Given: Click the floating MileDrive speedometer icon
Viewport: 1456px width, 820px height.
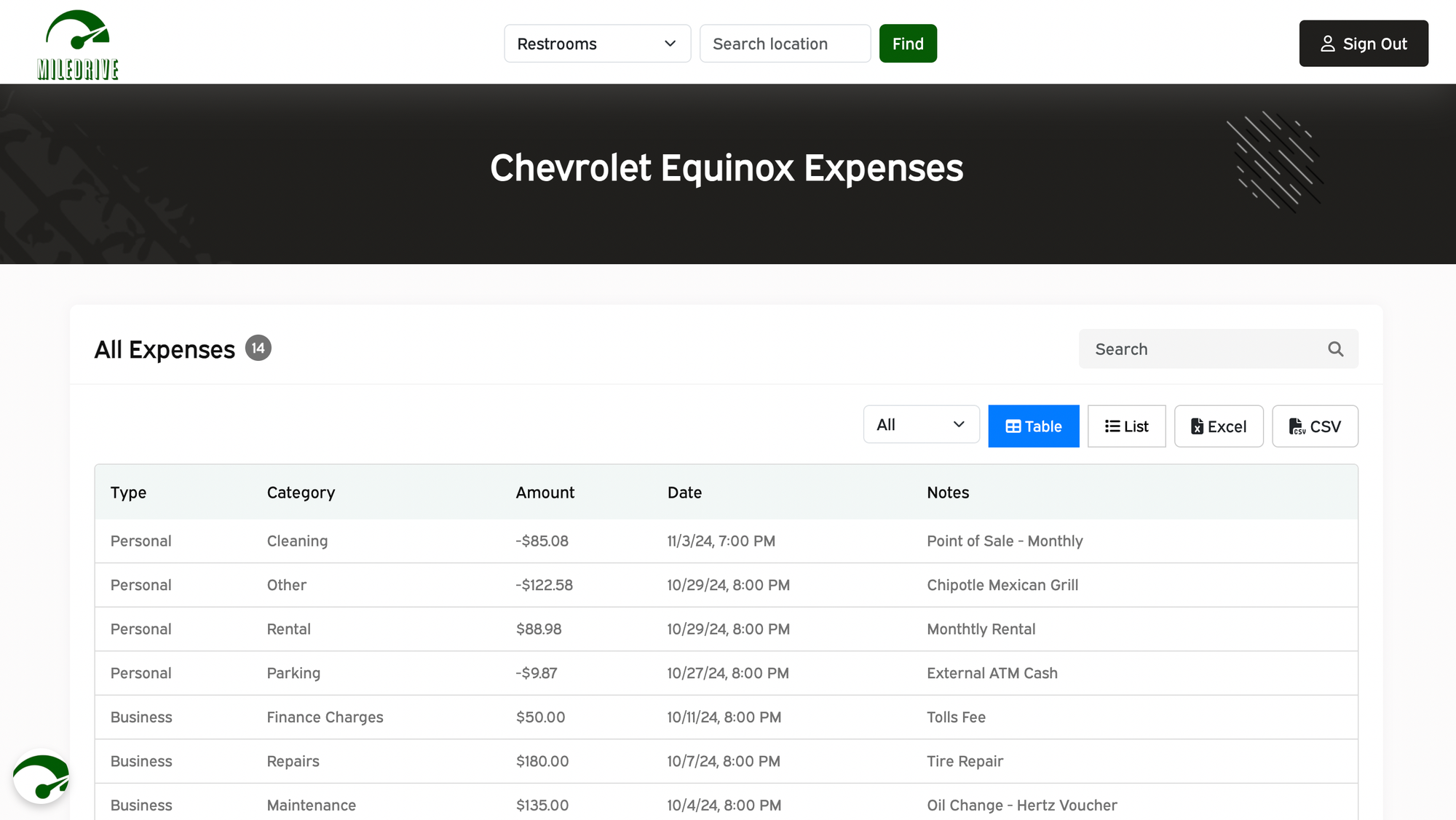Looking at the screenshot, I should (x=41, y=776).
